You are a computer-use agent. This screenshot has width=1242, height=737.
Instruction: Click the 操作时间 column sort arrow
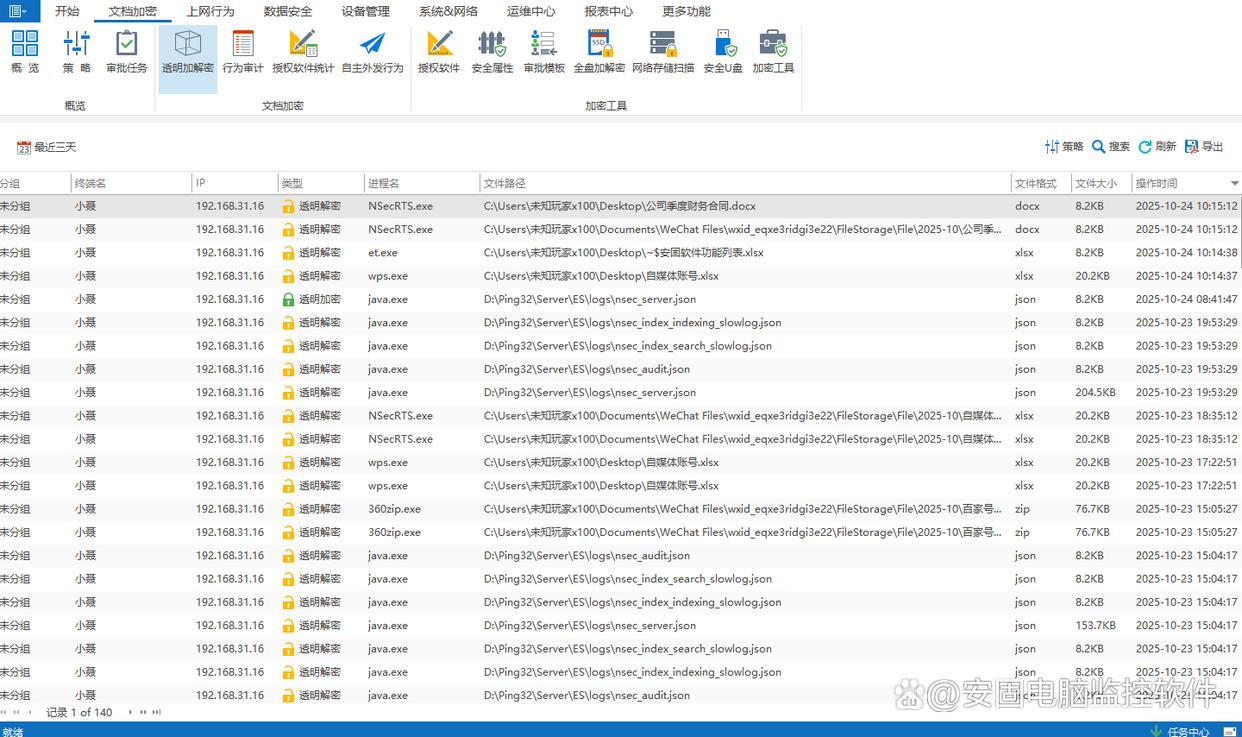click(1234, 184)
